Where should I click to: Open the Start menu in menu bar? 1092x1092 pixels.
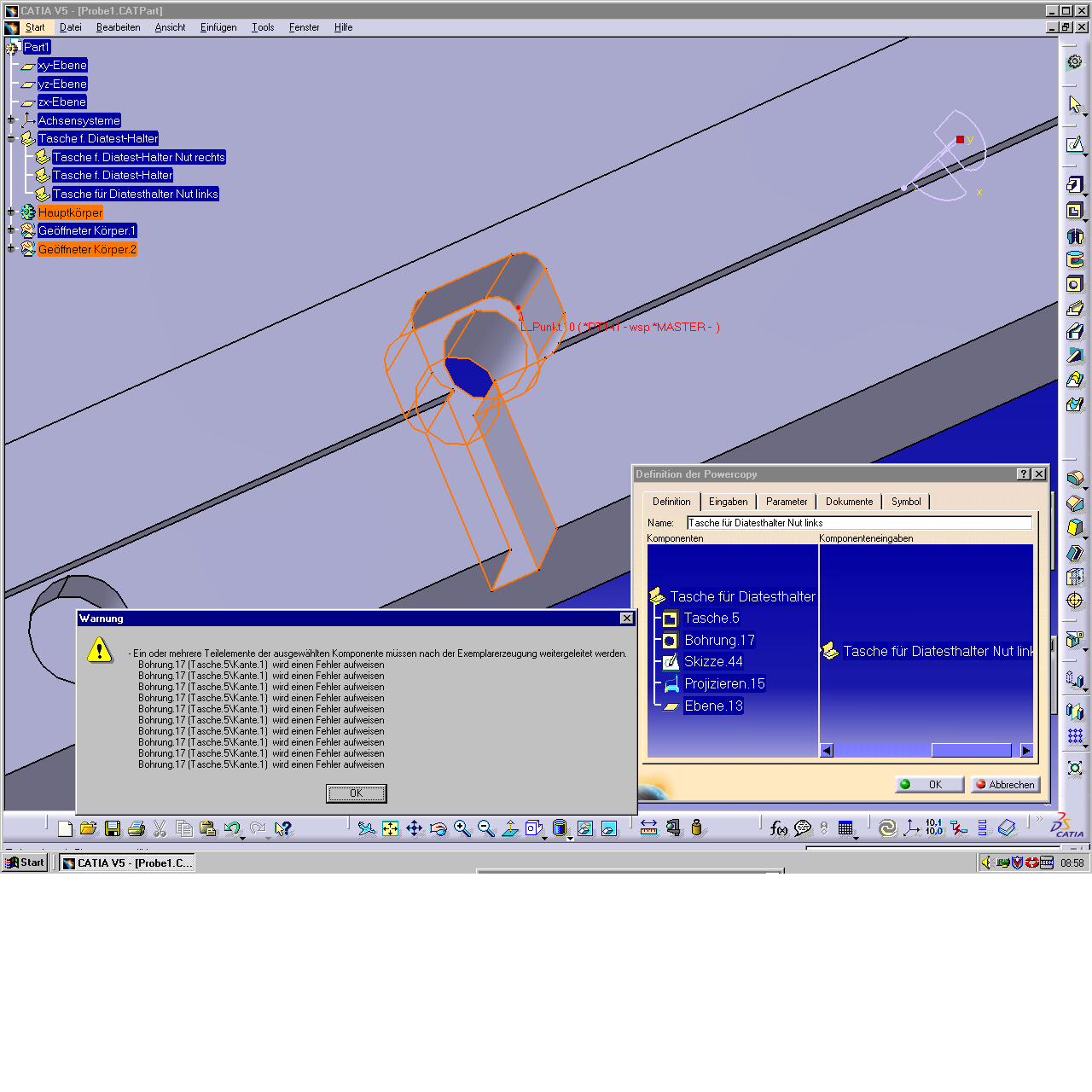pyautogui.click(x=35, y=27)
